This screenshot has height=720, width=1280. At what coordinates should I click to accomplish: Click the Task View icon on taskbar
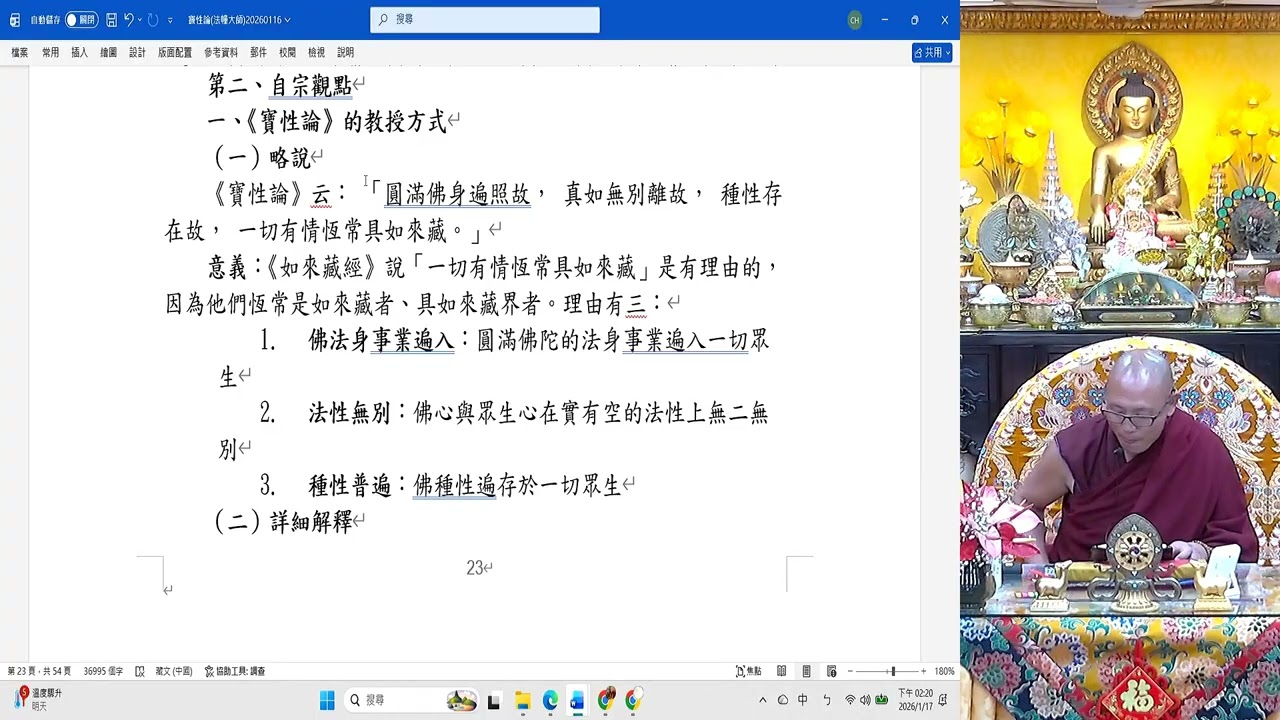point(493,700)
